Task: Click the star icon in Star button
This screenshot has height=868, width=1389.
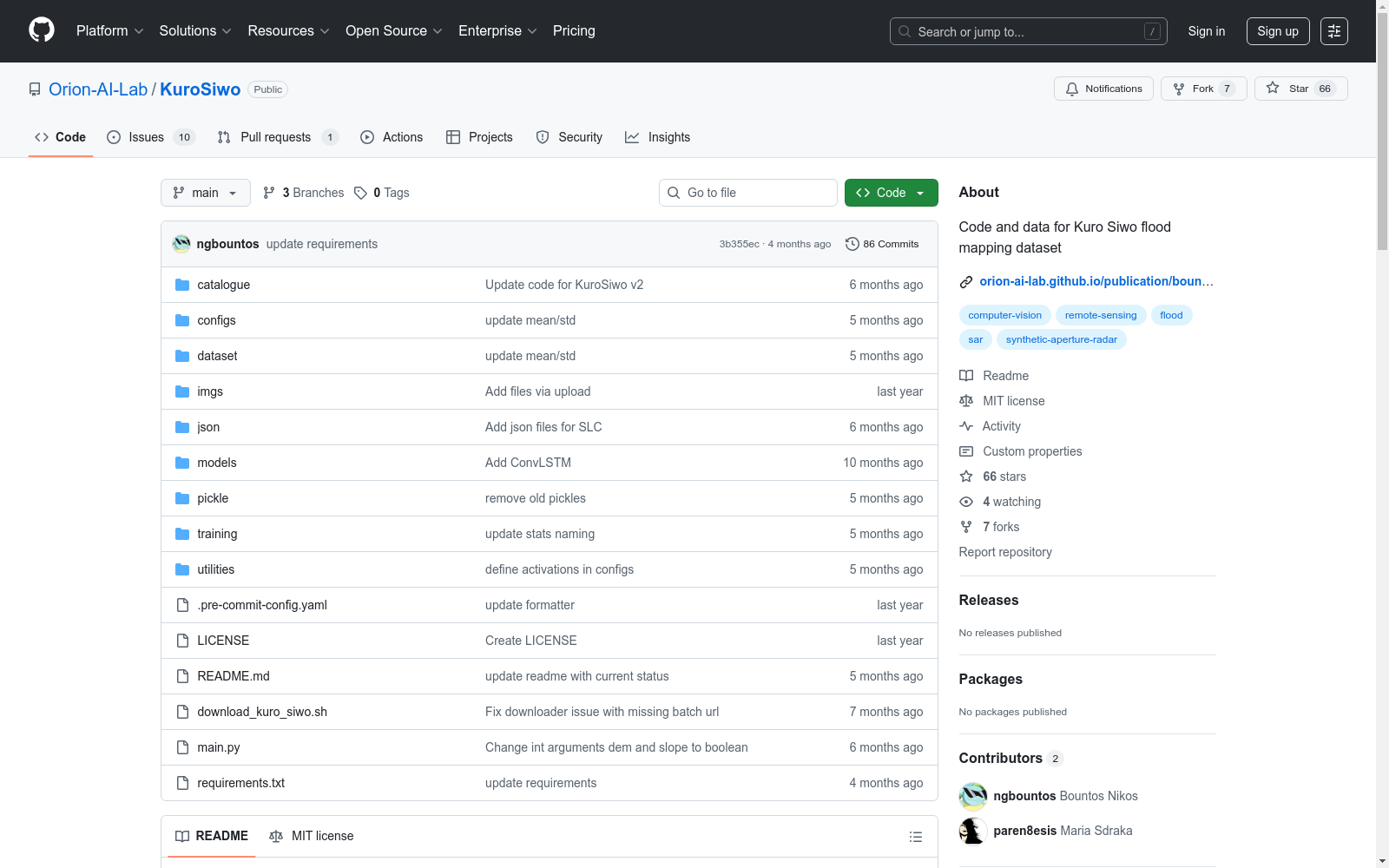Action: [x=1273, y=88]
